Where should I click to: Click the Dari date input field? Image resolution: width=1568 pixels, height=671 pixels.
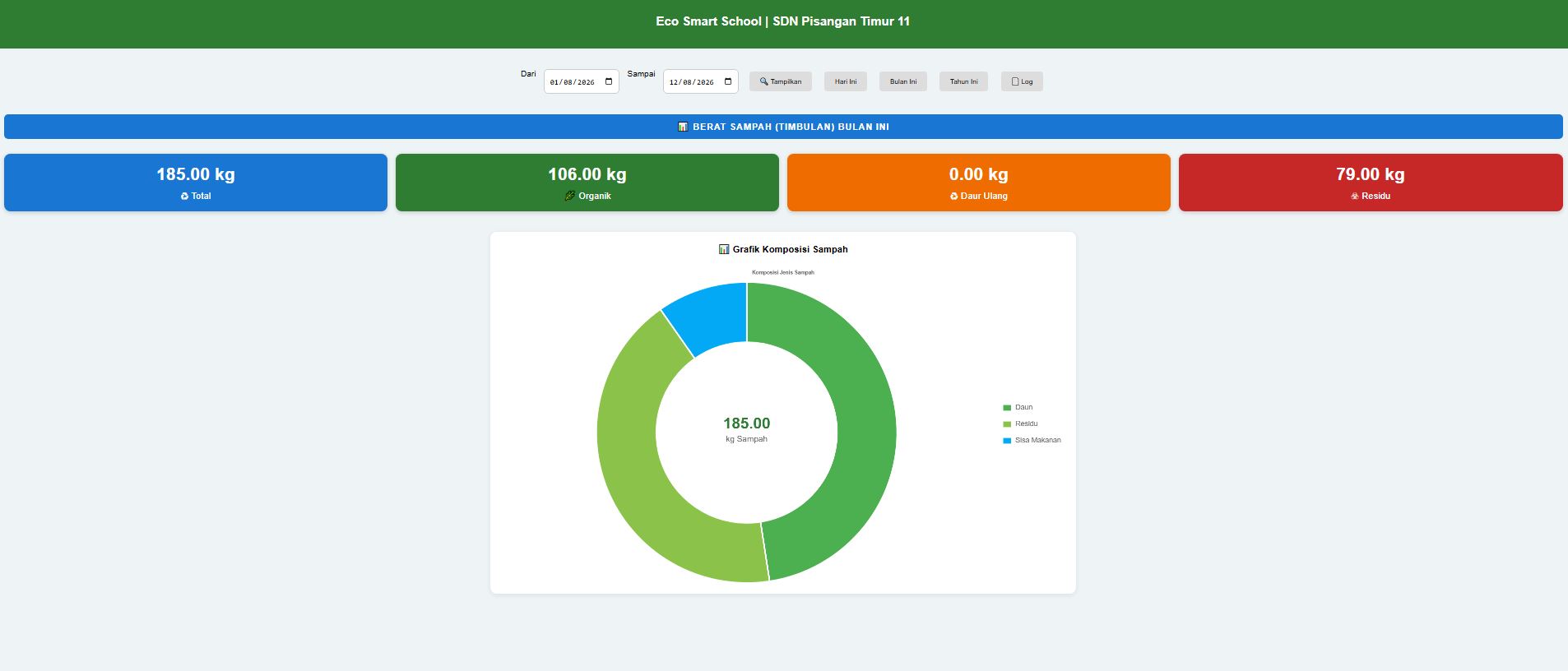(582, 81)
